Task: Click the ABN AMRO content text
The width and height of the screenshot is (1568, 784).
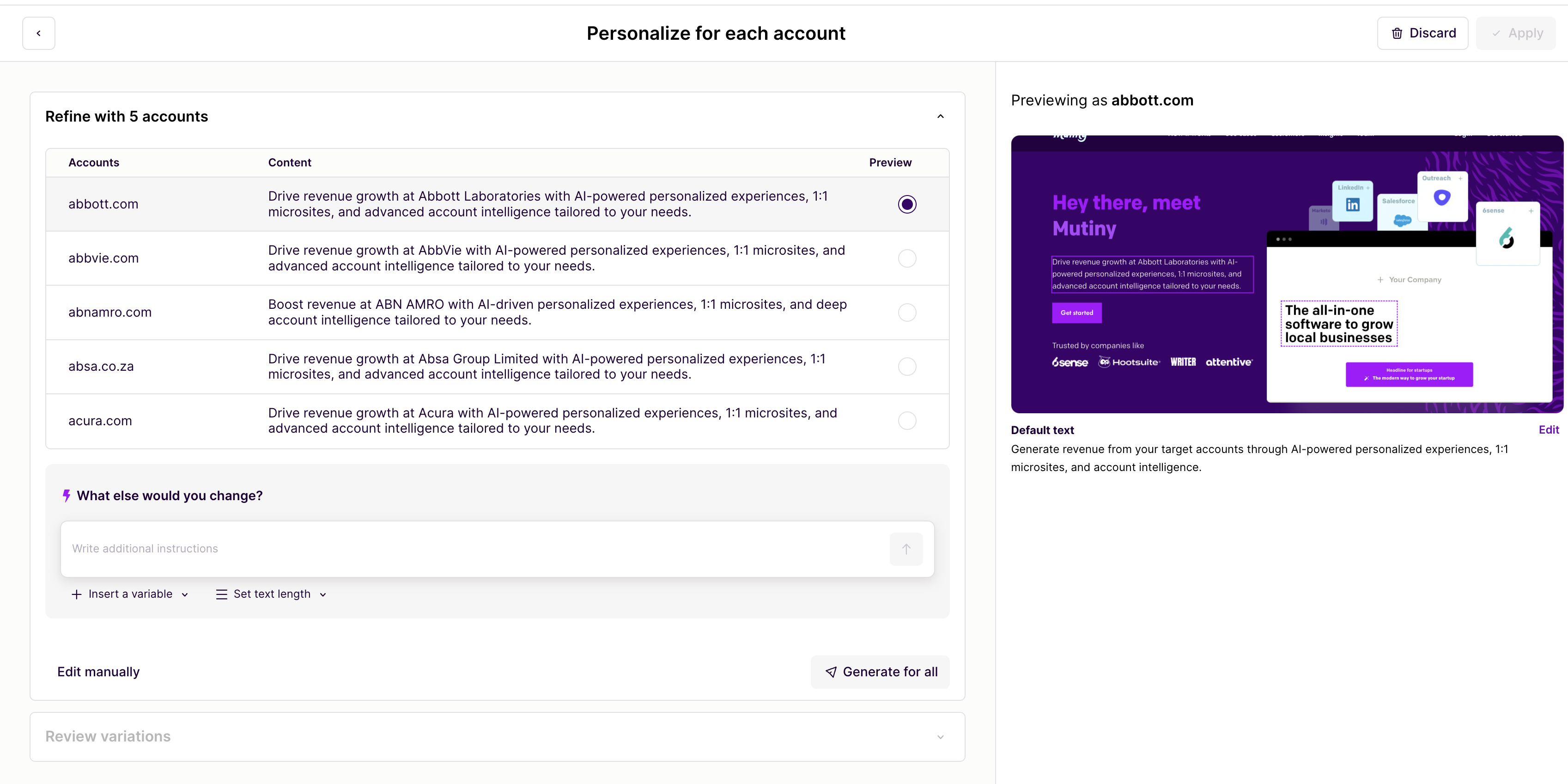Action: (x=558, y=312)
